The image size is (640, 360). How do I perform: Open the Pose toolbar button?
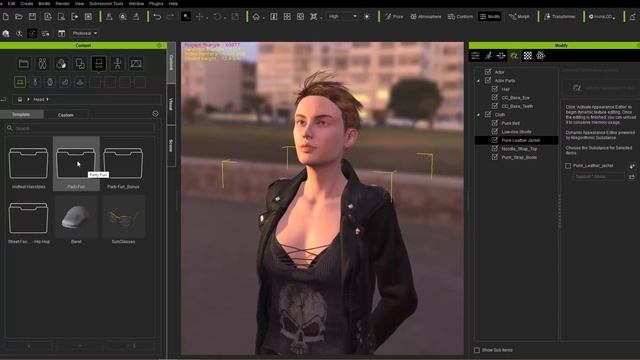coord(394,17)
